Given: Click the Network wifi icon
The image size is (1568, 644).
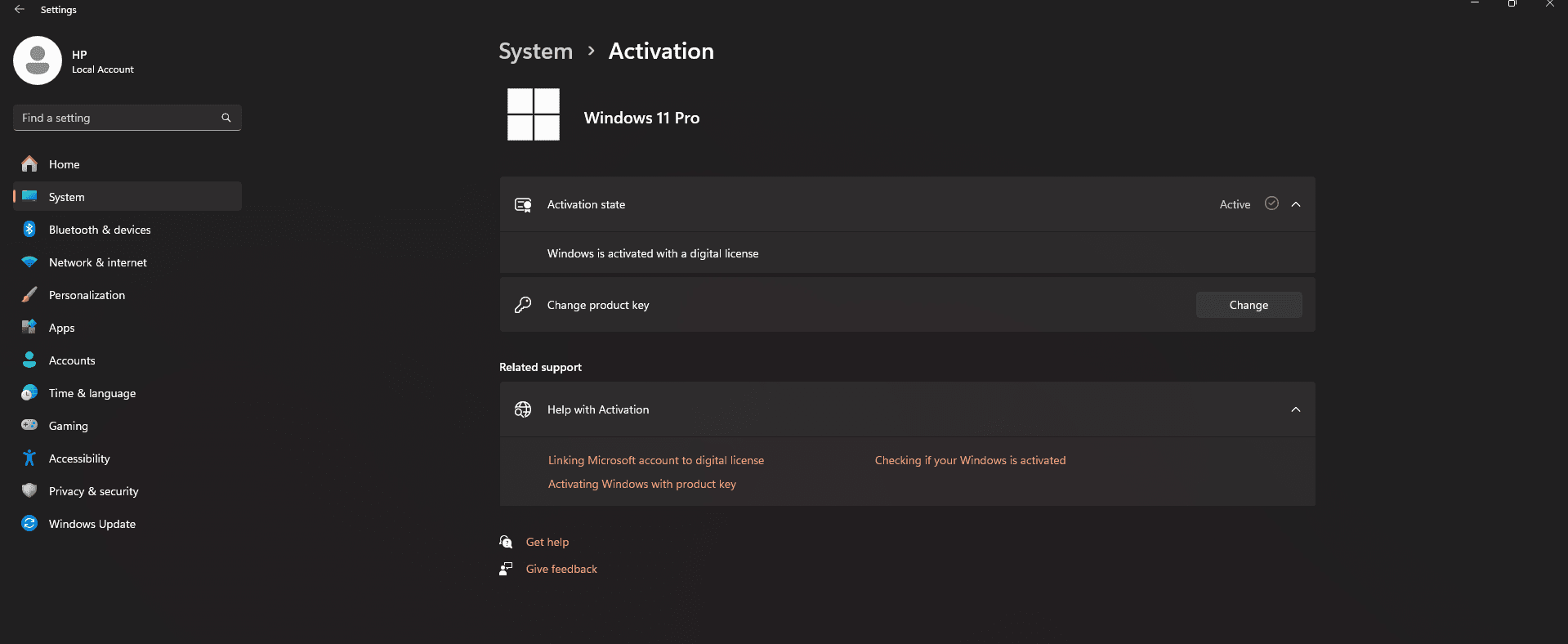Looking at the screenshot, I should pyautogui.click(x=29, y=262).
